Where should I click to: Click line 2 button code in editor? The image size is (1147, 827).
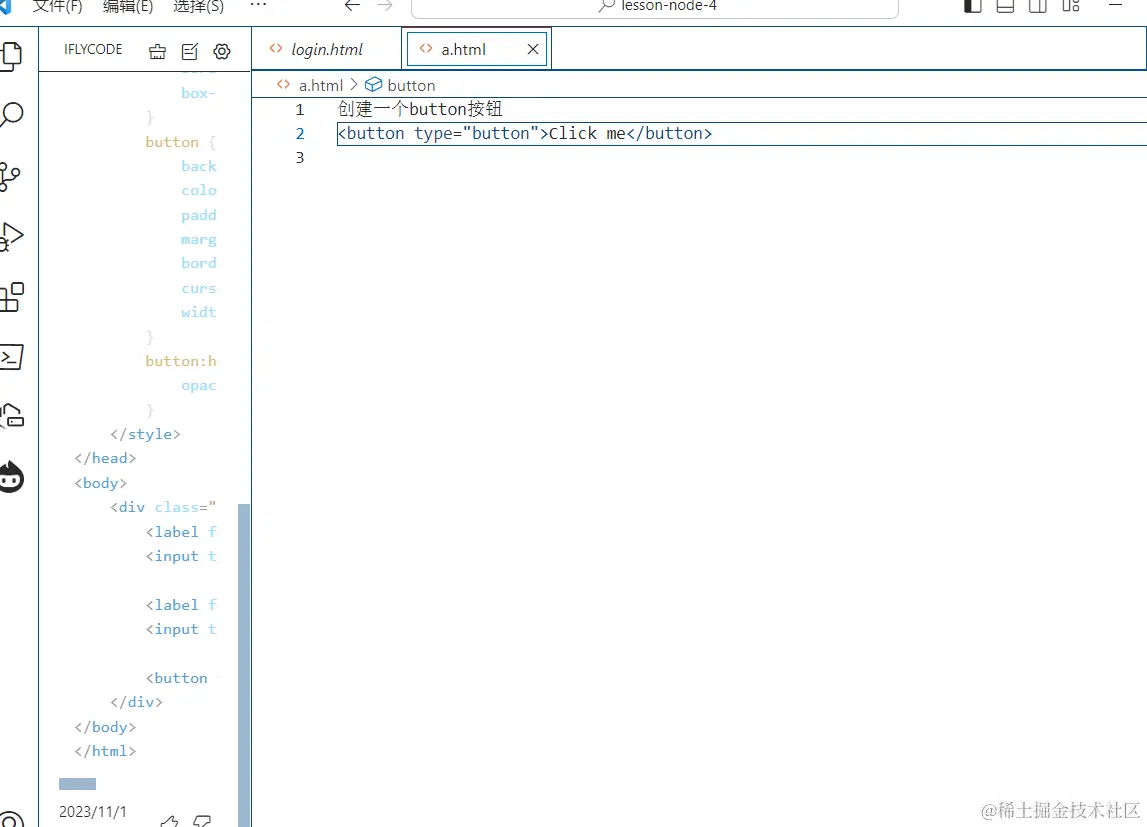coord(524,133)
